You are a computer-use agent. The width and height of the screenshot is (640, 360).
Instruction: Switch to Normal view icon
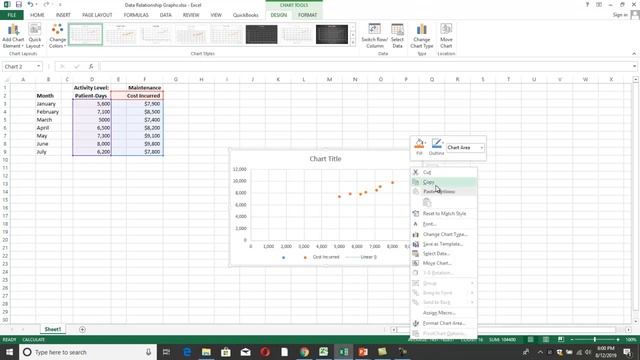point(530,340)
